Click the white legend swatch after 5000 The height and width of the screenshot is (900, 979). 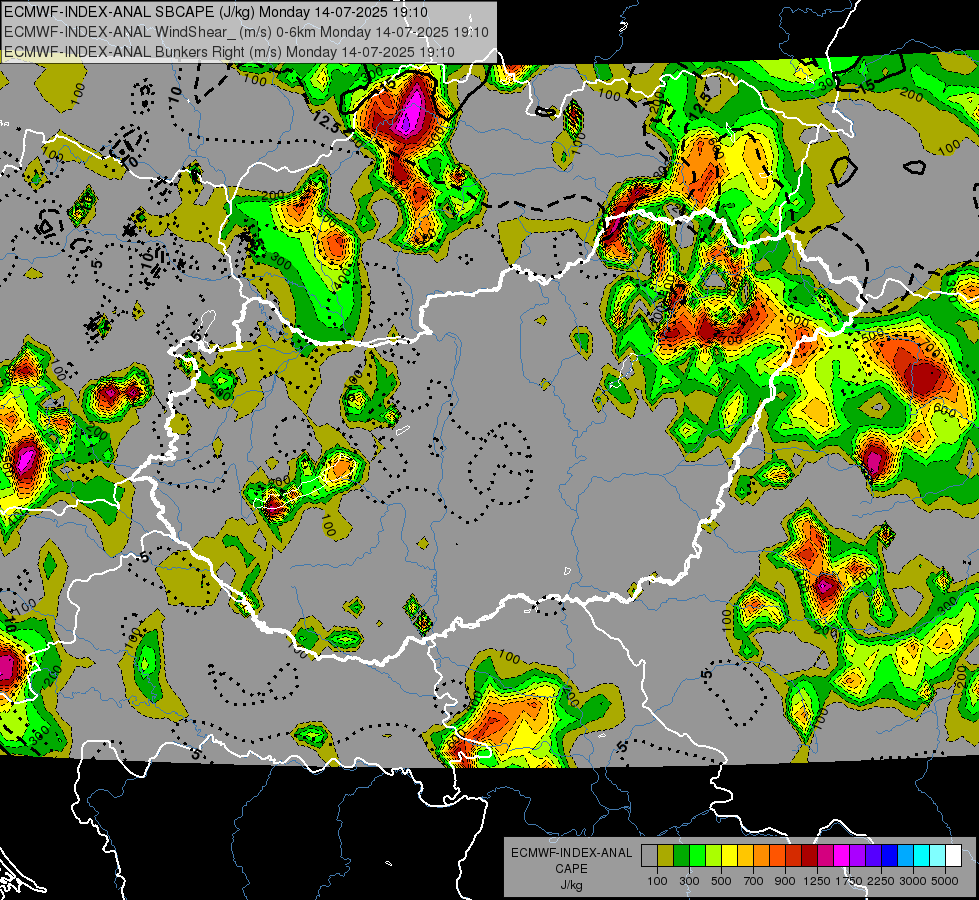click(953, 855)
